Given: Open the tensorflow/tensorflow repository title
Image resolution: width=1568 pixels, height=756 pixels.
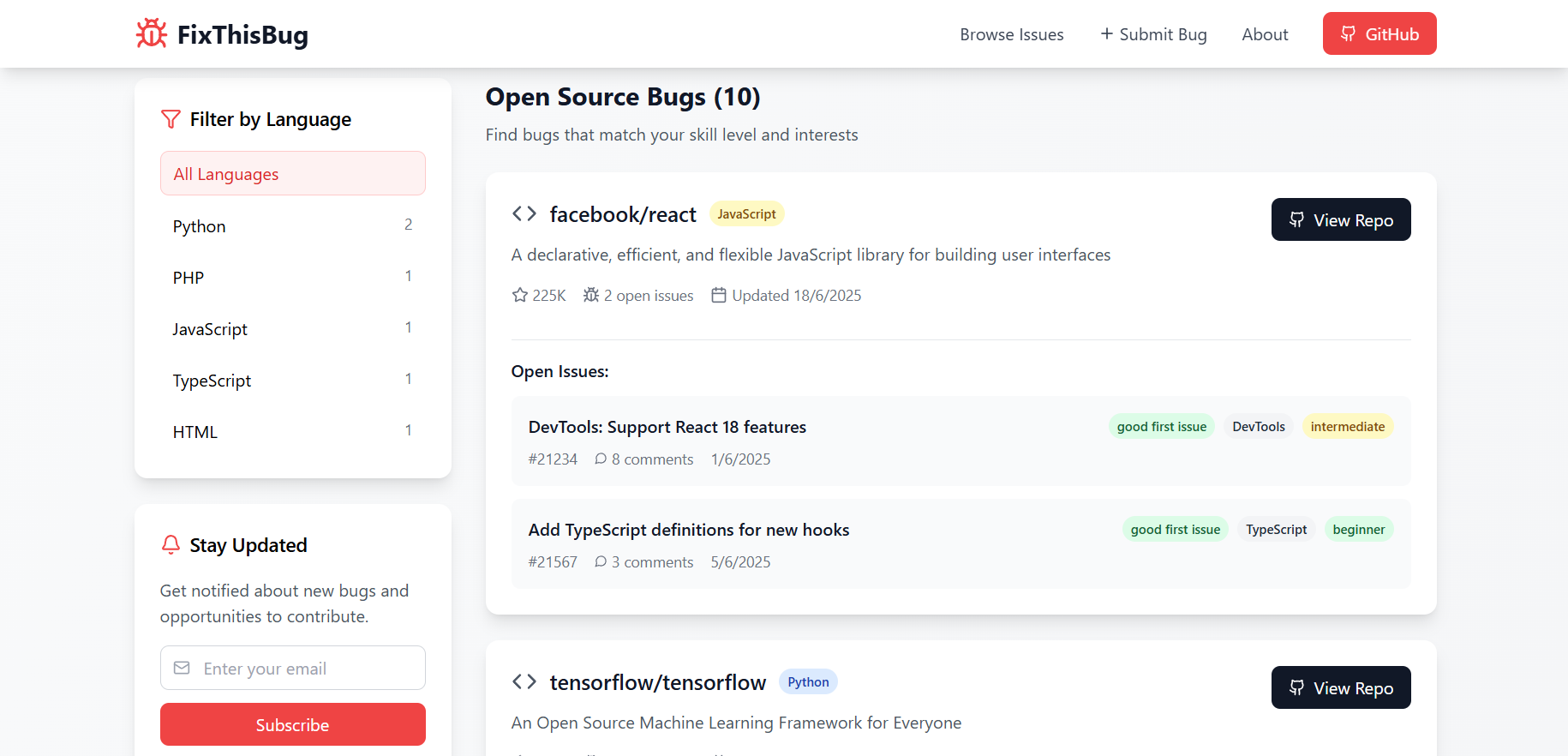Looking at the screenshot, I should (x=658, y=682).
